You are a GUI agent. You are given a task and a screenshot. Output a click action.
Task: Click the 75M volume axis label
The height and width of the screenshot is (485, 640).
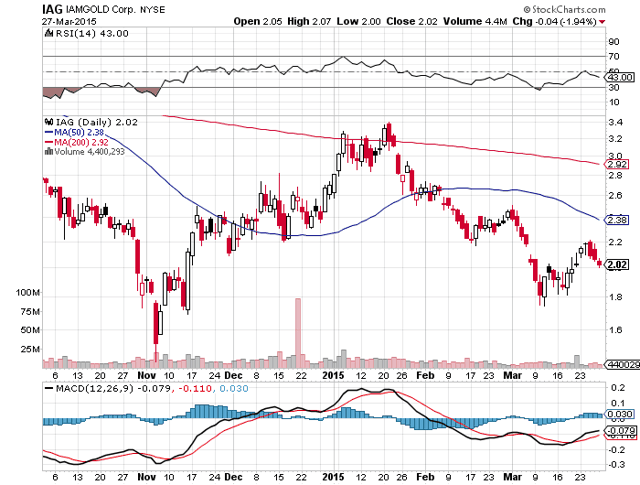30,312
